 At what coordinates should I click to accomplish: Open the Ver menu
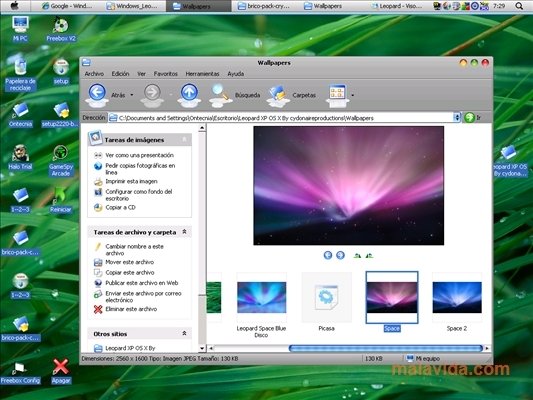[141, 74]
